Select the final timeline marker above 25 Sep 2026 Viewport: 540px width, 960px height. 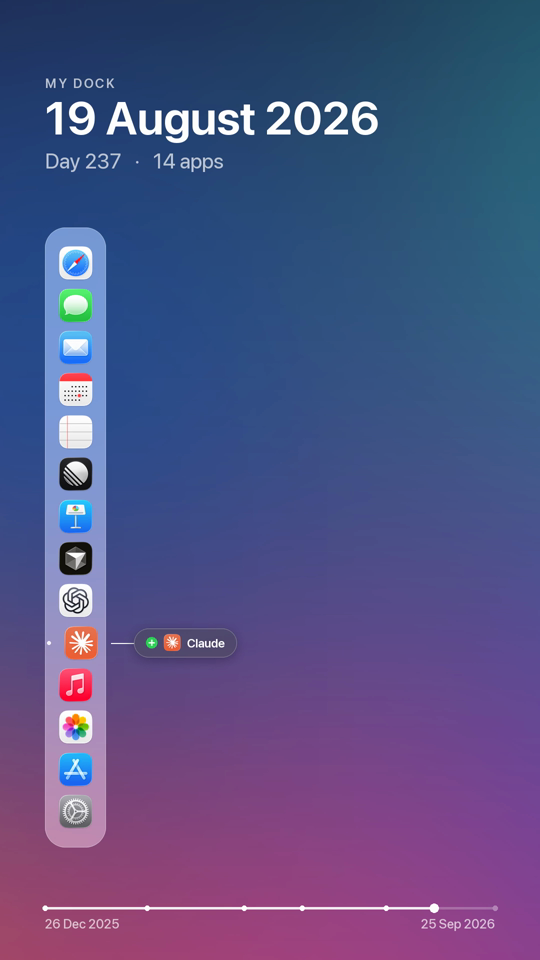[495, 908]
